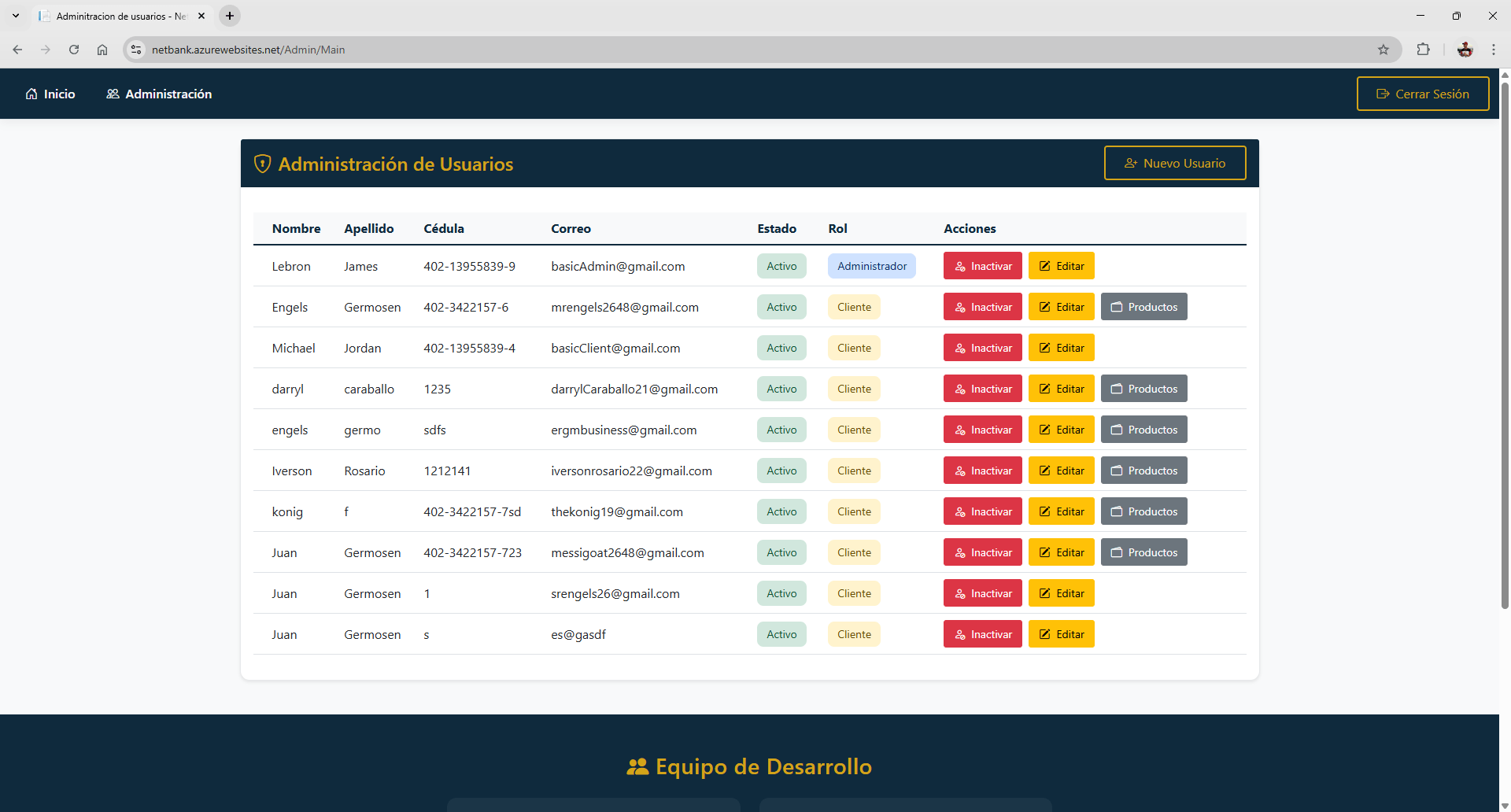Open Productos for Engels Germosen
Image resolution: width=1511 pixels, height=812 pixels.
pyautogui.click(x=1143, y=307)
